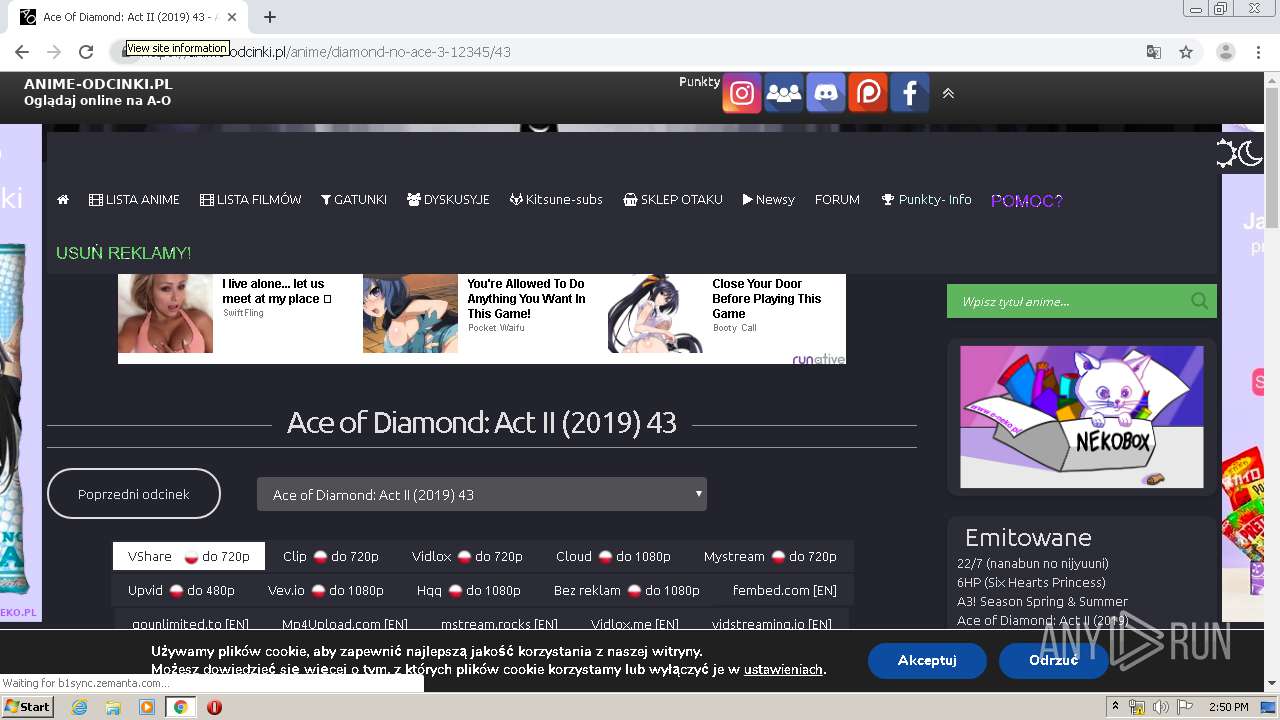Select VShare 720p player tab
The image size is (1280, 720).
tap(189, 556)
